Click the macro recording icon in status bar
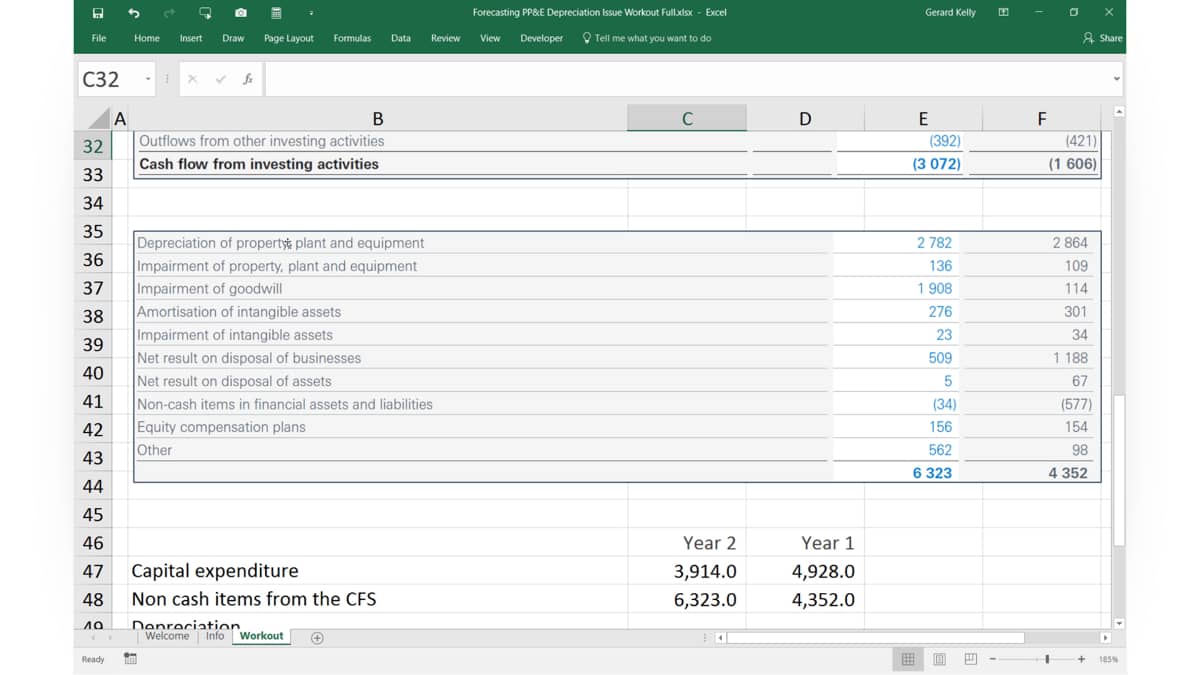The width and height of the screenshot is (1200, 675). click(x=130, y=659)
